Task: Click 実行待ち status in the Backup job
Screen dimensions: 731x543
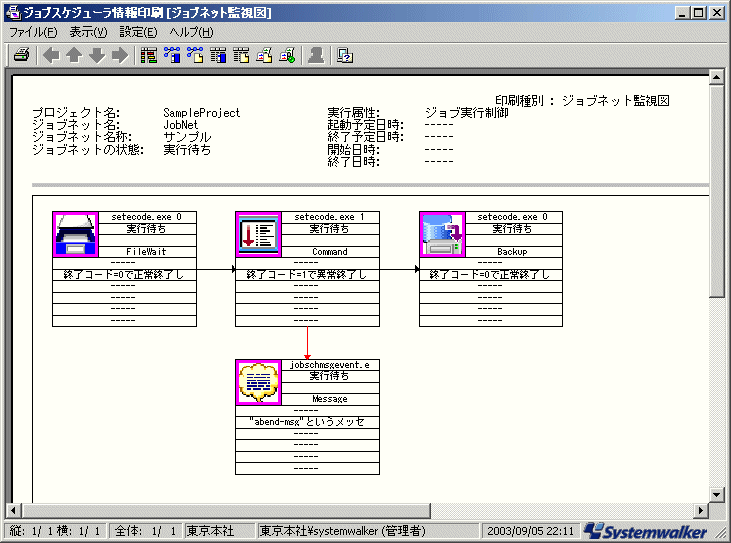Action: tap(512, 229)
